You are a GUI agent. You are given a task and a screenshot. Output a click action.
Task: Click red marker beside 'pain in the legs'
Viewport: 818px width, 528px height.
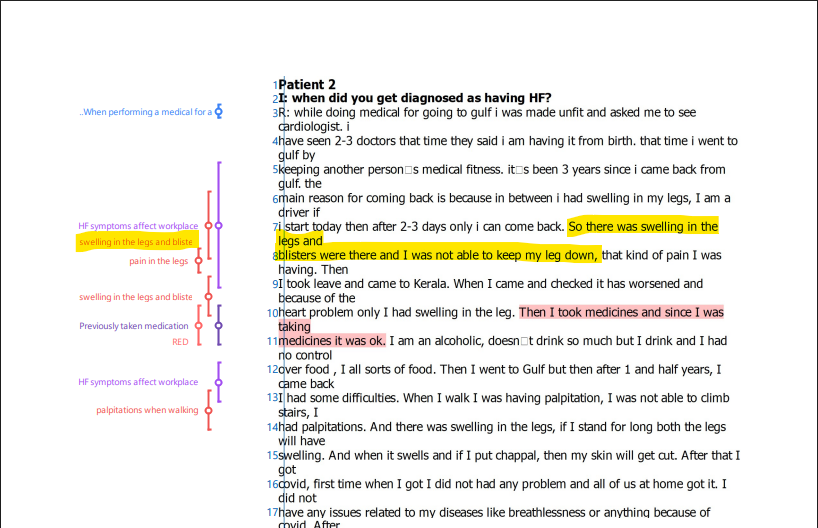[x=198, y=261]
